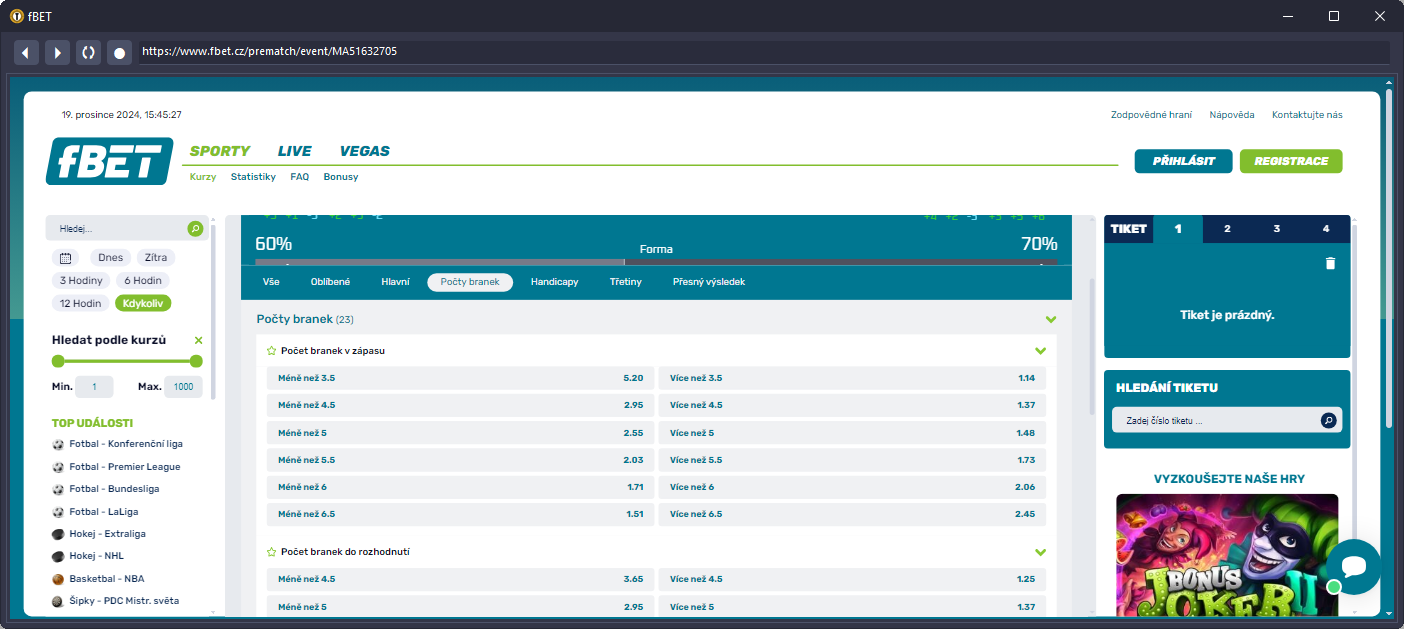Collapse the 'Počet branek do rozhodnutí' market chevron

tap(1041, 552)
